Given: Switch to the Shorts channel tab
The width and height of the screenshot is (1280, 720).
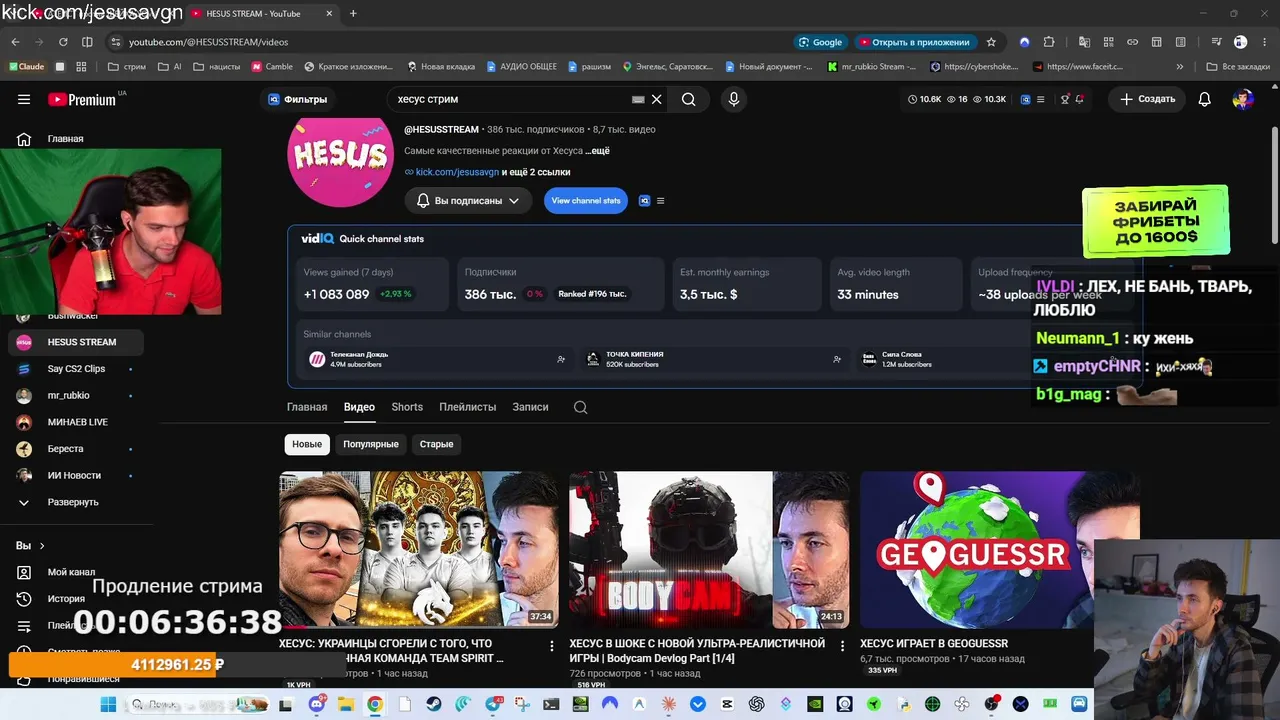Looking at the screenshot, I should coord(407,407).
